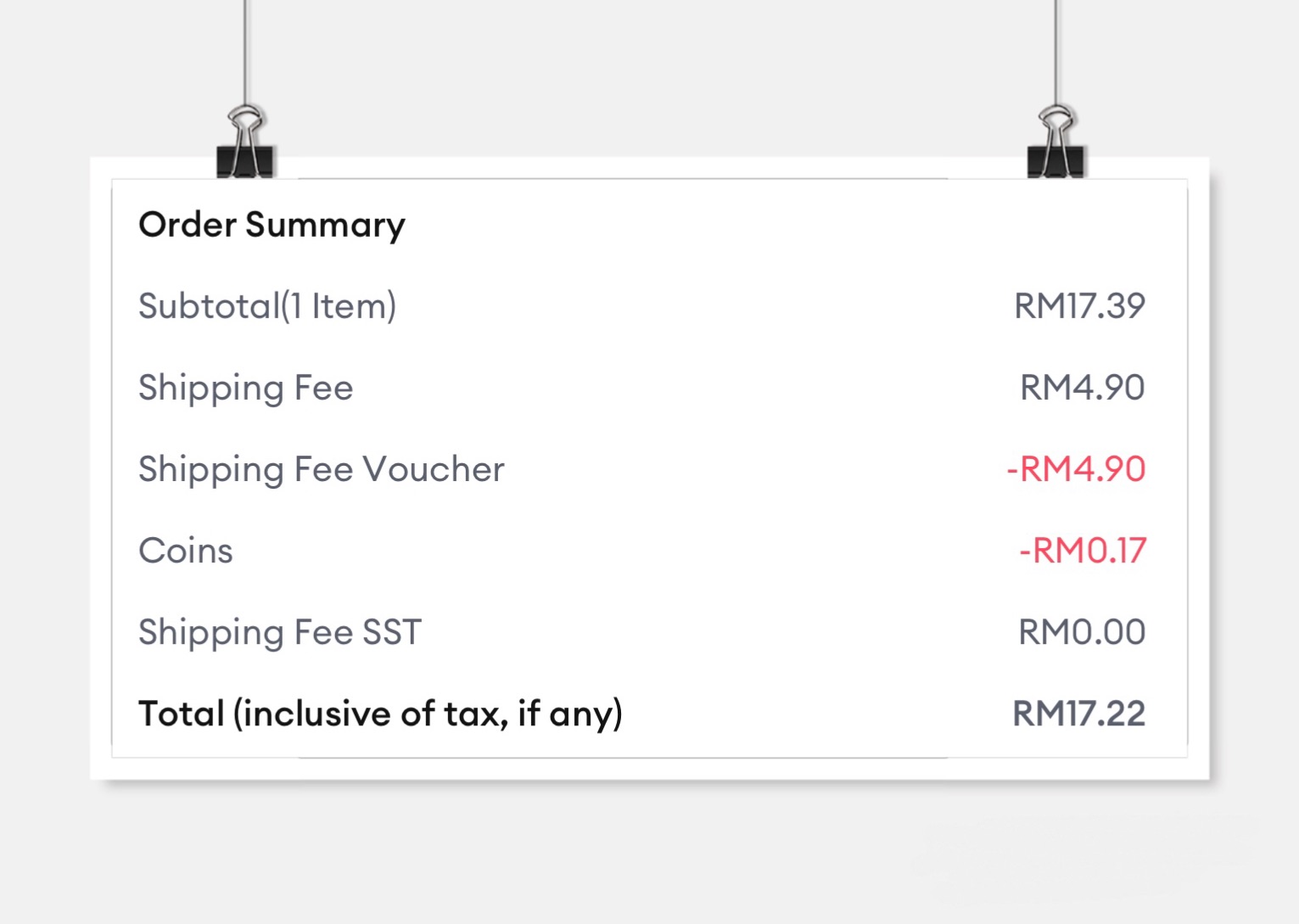Click the Order Summary heading
The width and height of the screenshot is (1299, 924).
pyautogui.click(x=272, y=225)
